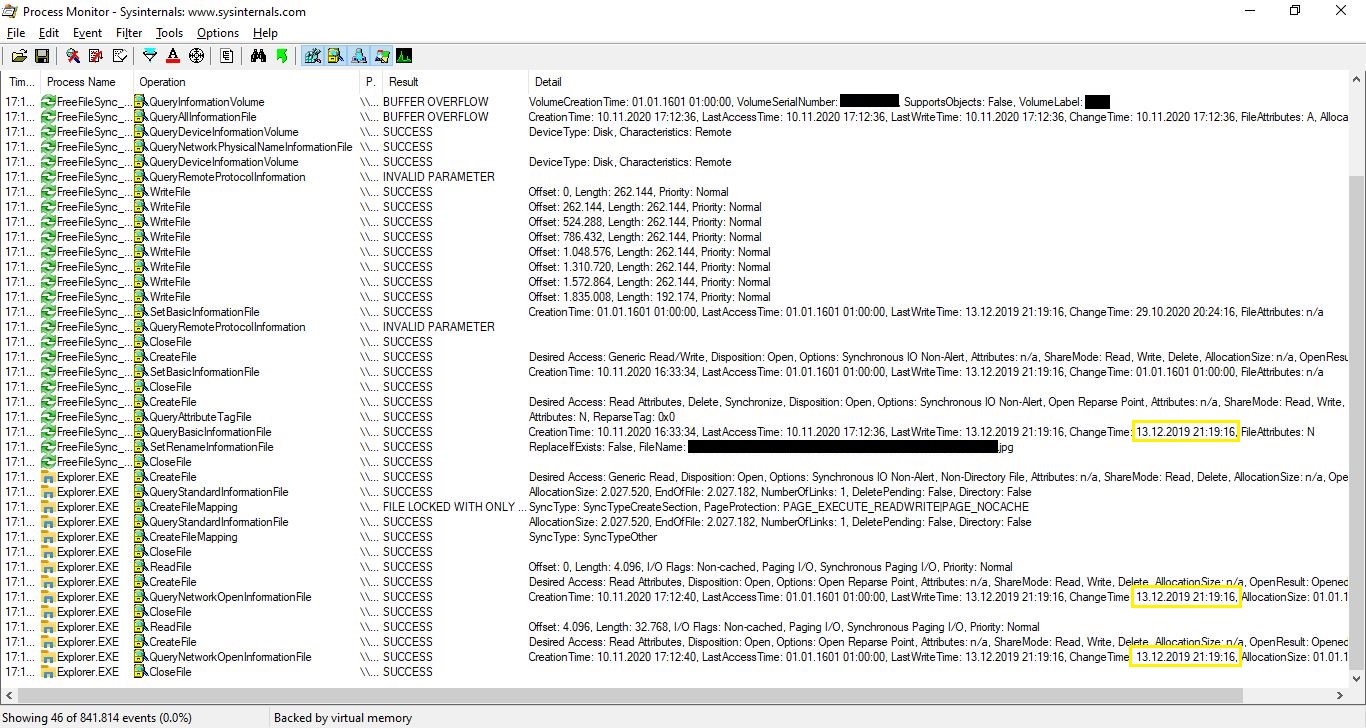
Task: Open the Filter dialog via funnel icon
Action: point(150,56)
